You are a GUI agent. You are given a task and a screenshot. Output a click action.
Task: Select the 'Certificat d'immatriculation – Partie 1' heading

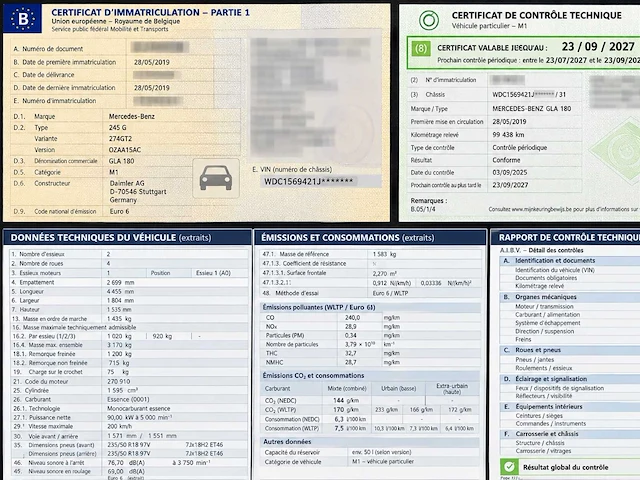(x=150, y=12)
